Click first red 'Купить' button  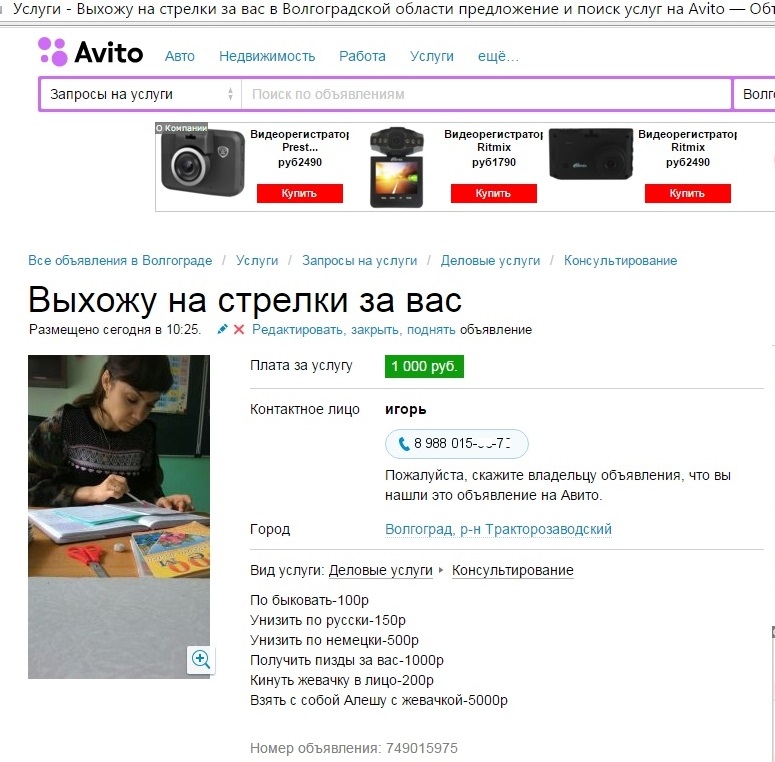click(x=300, y=193)
